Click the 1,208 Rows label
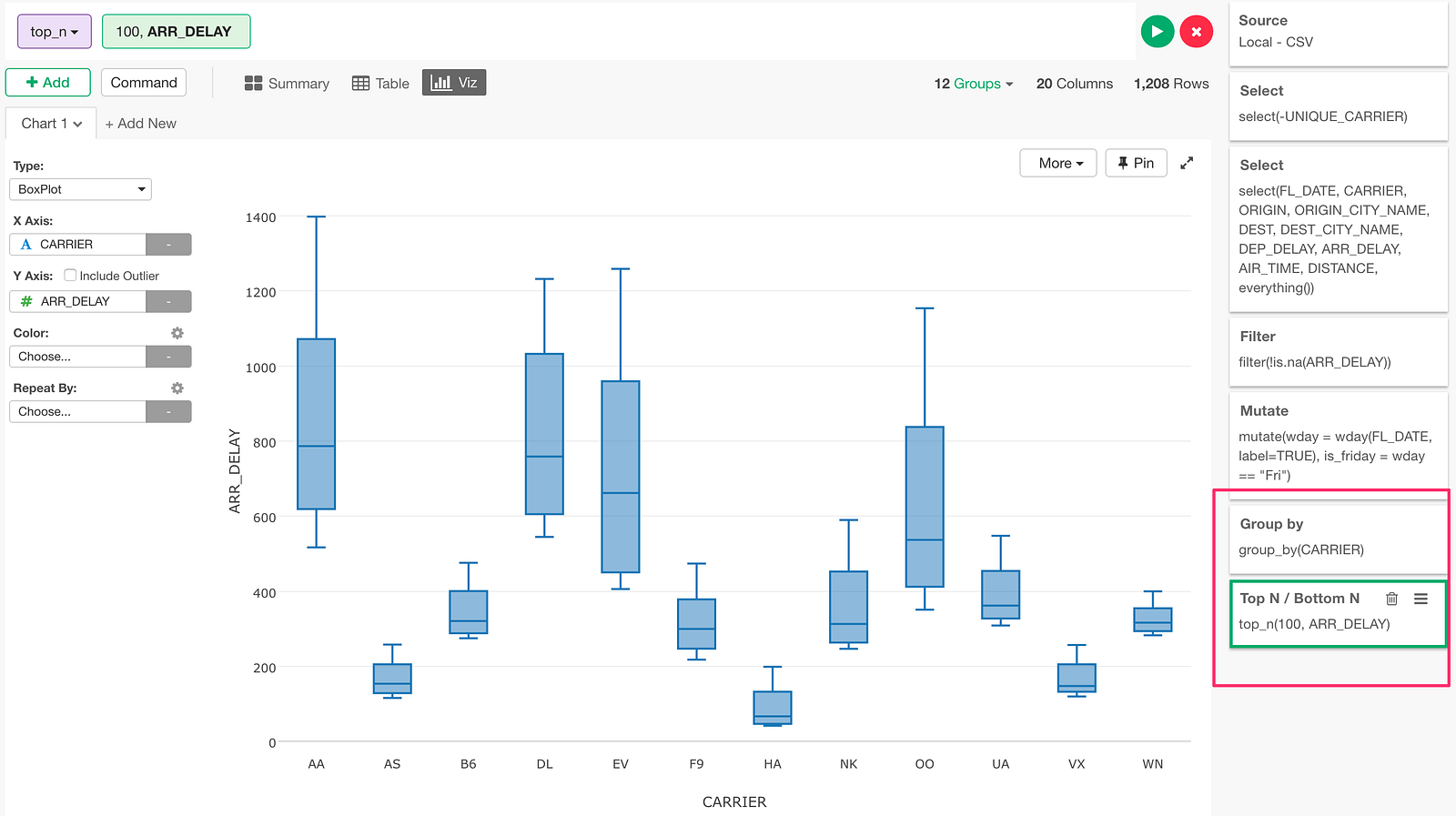 click(x=1171, y=84)
